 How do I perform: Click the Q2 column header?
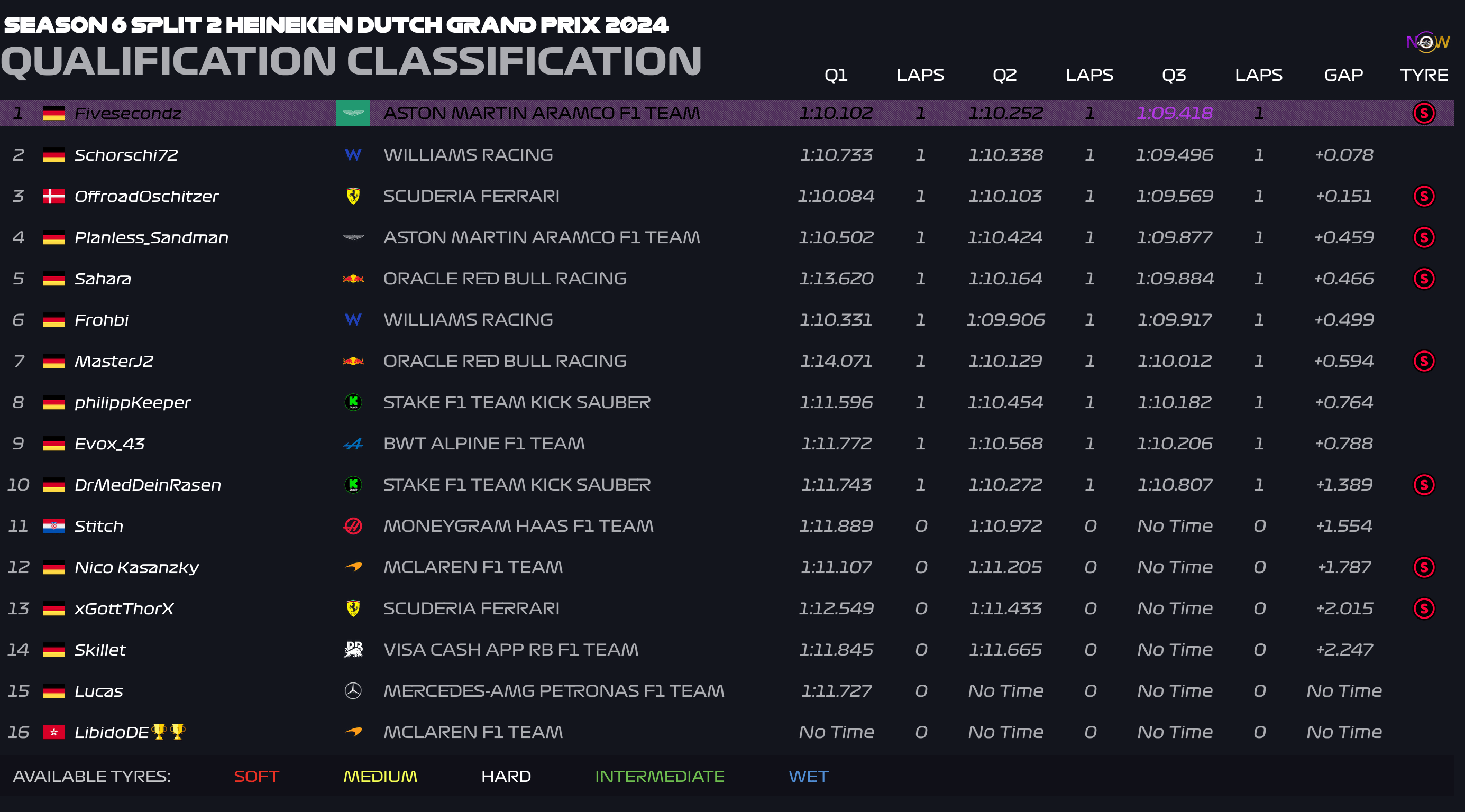1005,75
